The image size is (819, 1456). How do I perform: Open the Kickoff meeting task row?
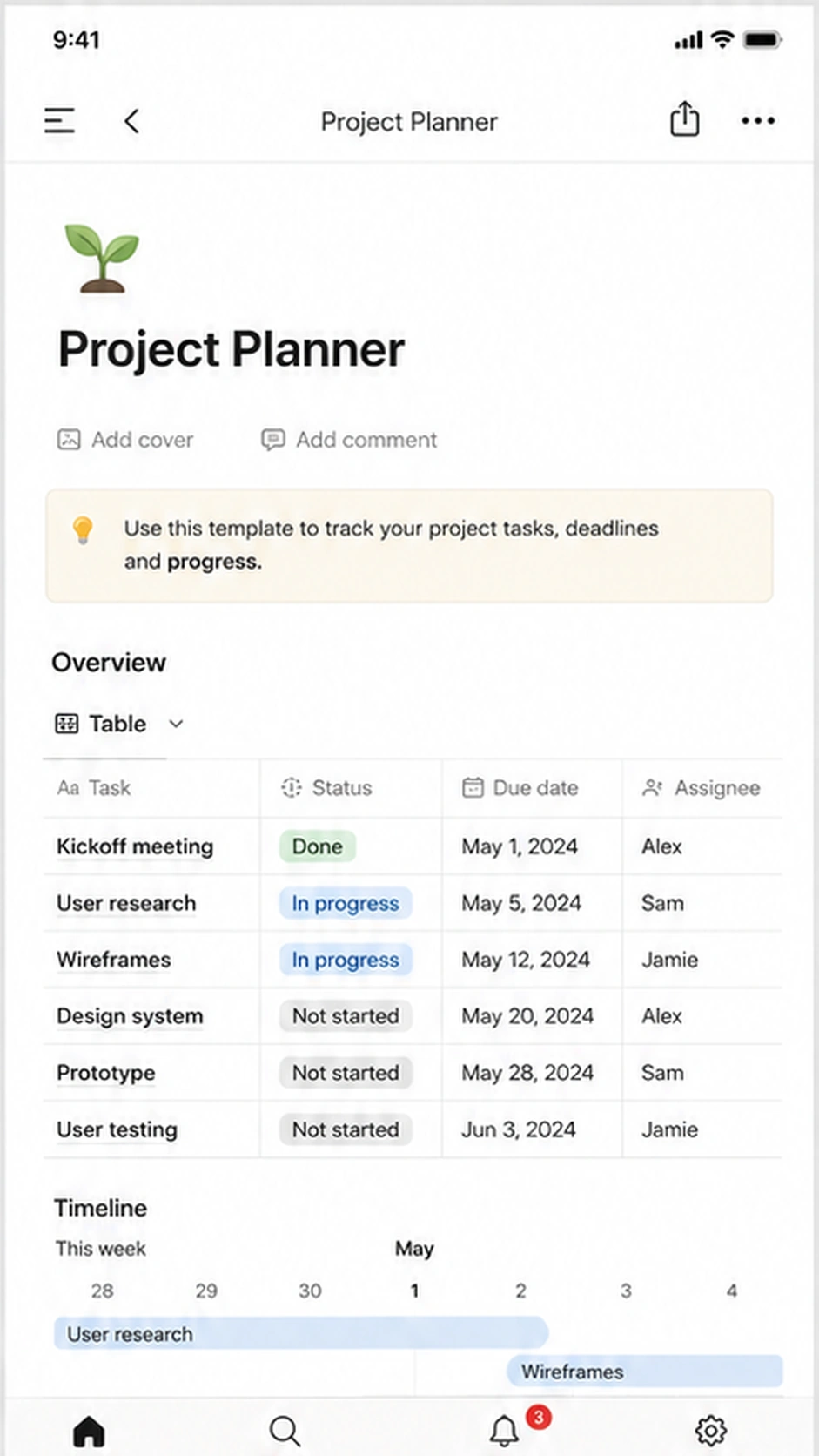pos(413,846)
